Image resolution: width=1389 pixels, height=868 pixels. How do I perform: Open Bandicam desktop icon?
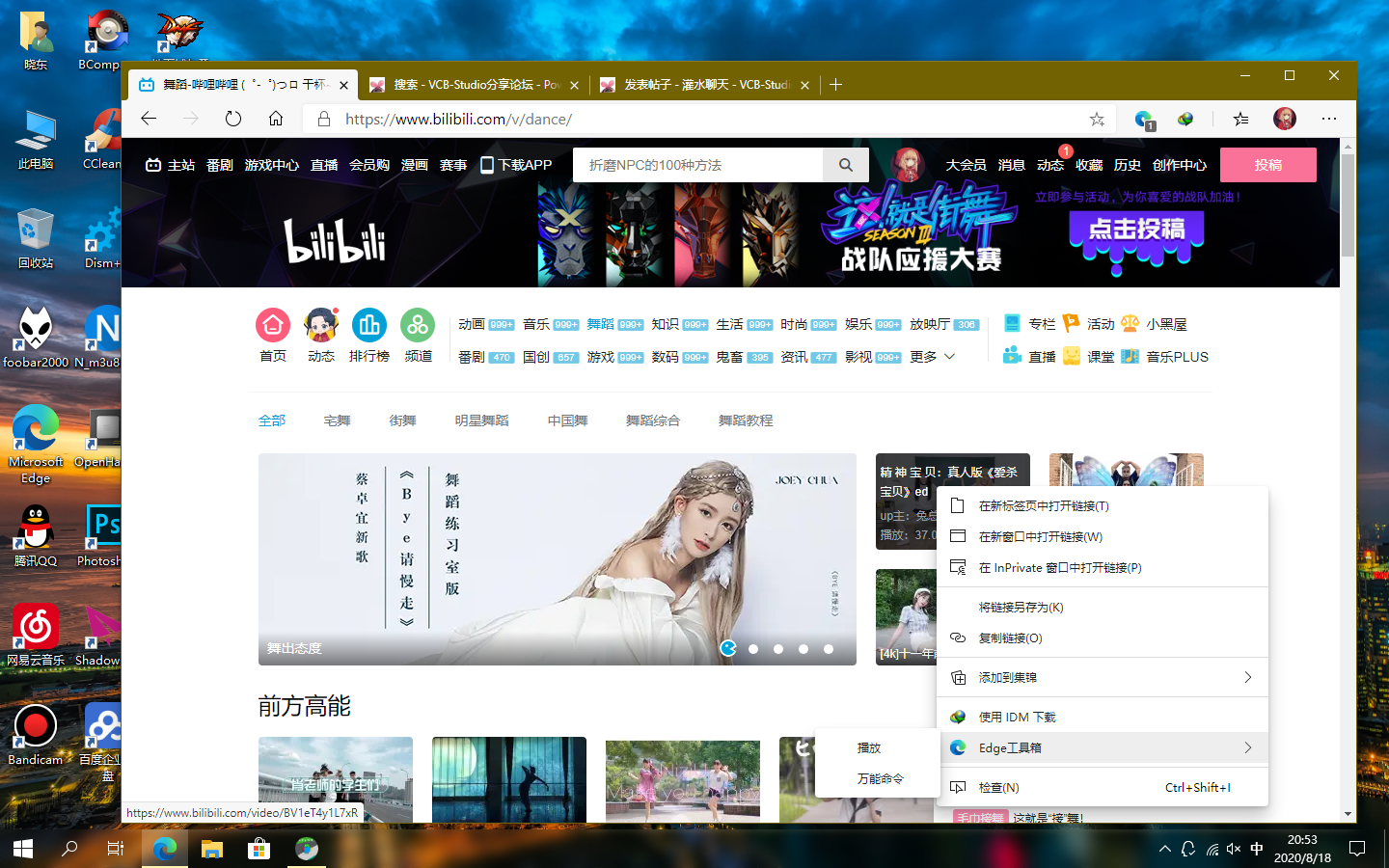coord(36,734)
